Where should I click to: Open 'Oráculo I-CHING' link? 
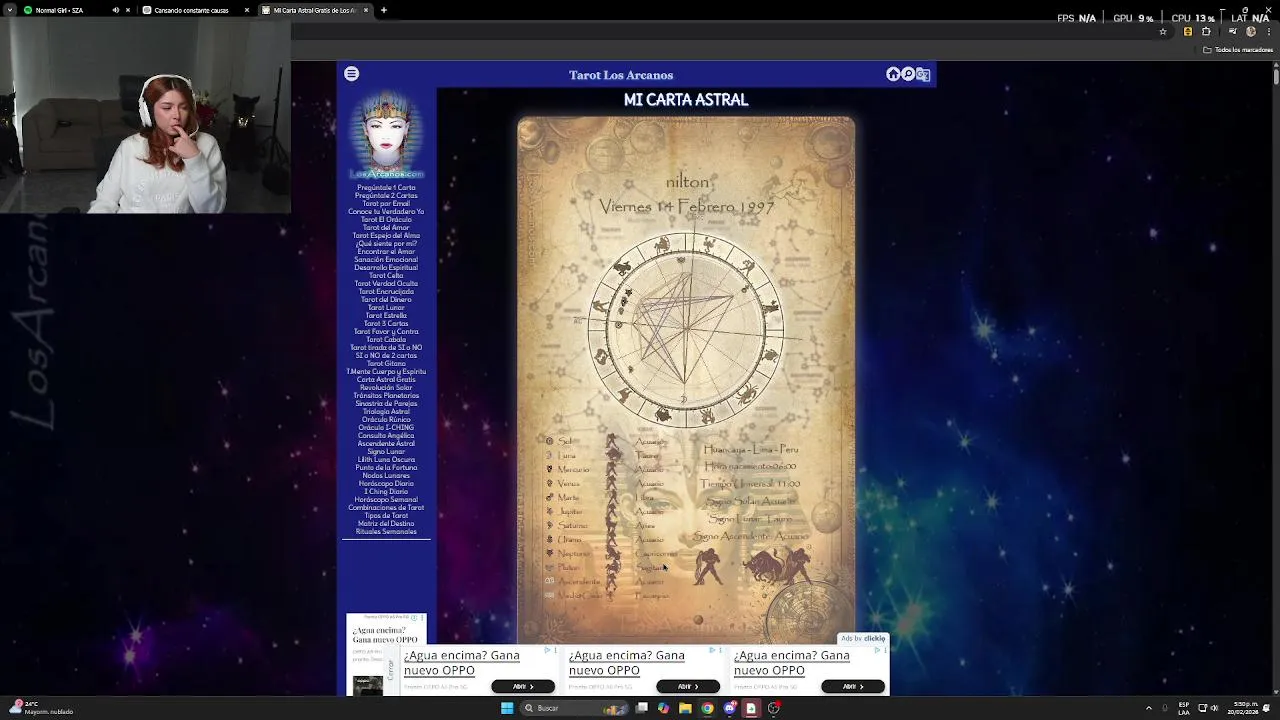386,428
